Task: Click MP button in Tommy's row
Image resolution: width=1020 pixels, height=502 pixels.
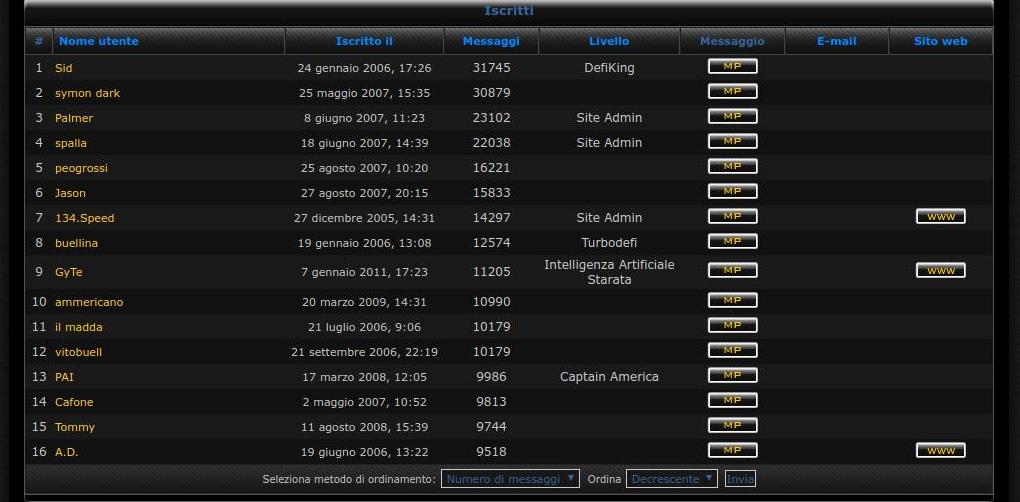Action: point(732,426)
